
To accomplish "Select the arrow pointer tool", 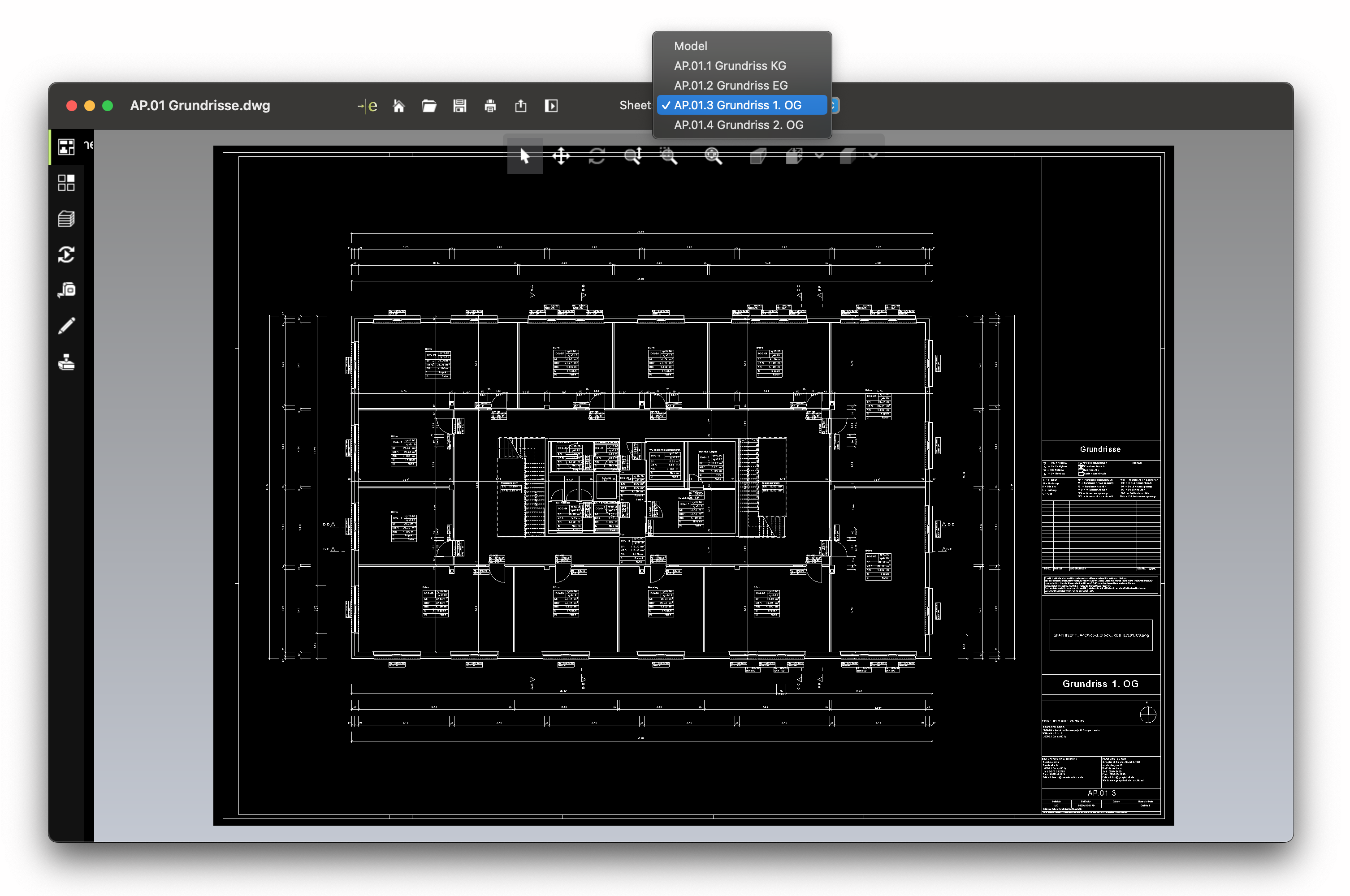I will (x=525, y=155).
